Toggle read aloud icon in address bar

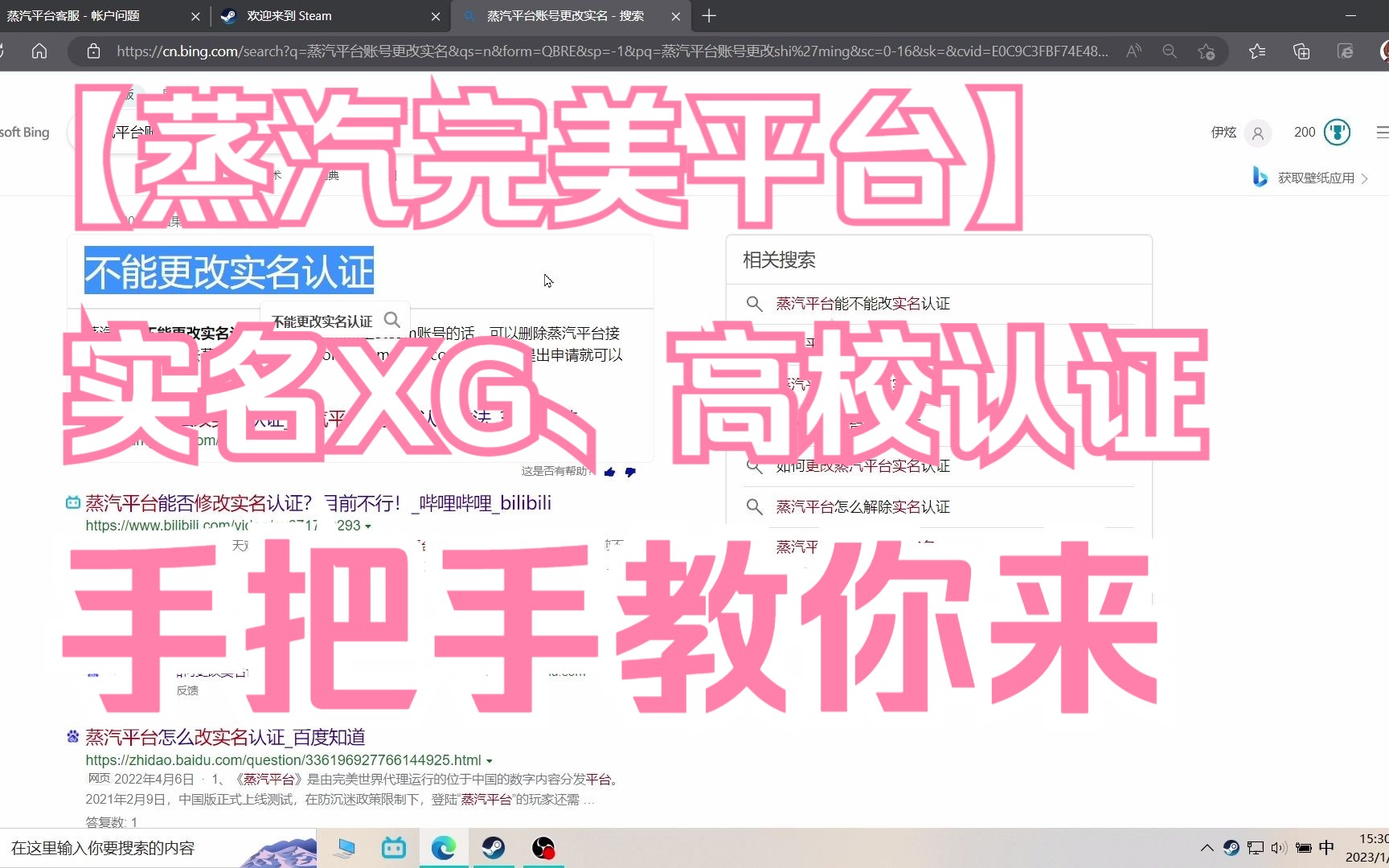pyautogui.click(x=1134, y=51)
